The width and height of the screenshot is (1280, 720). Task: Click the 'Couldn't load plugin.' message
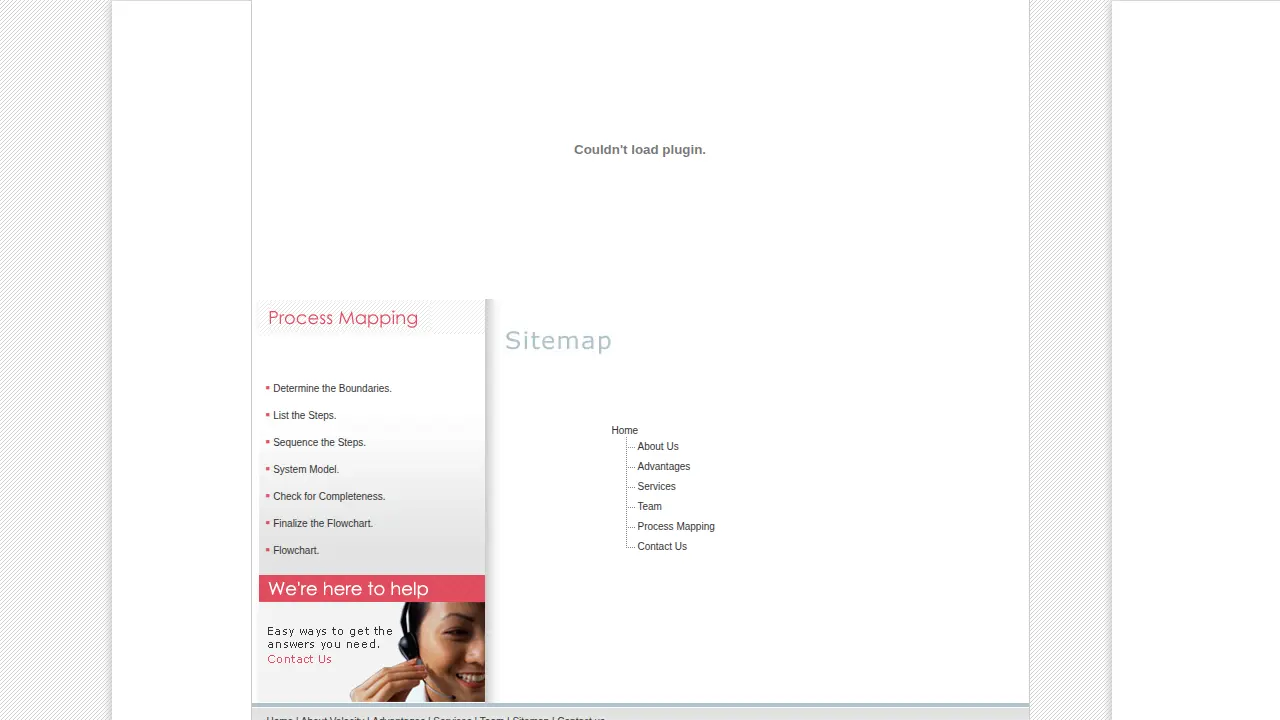[x=640, y=150]
